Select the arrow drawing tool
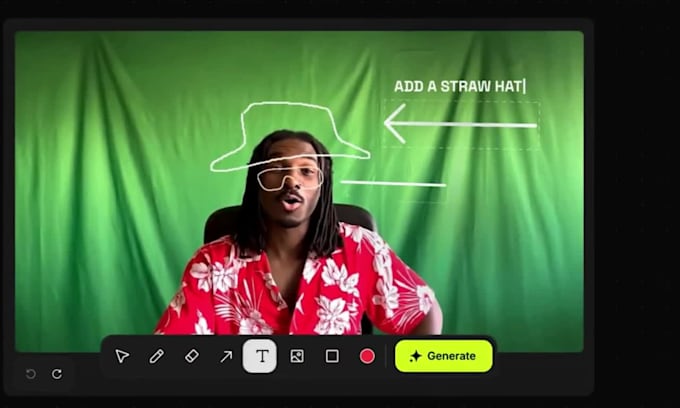 tap(226, 356)
